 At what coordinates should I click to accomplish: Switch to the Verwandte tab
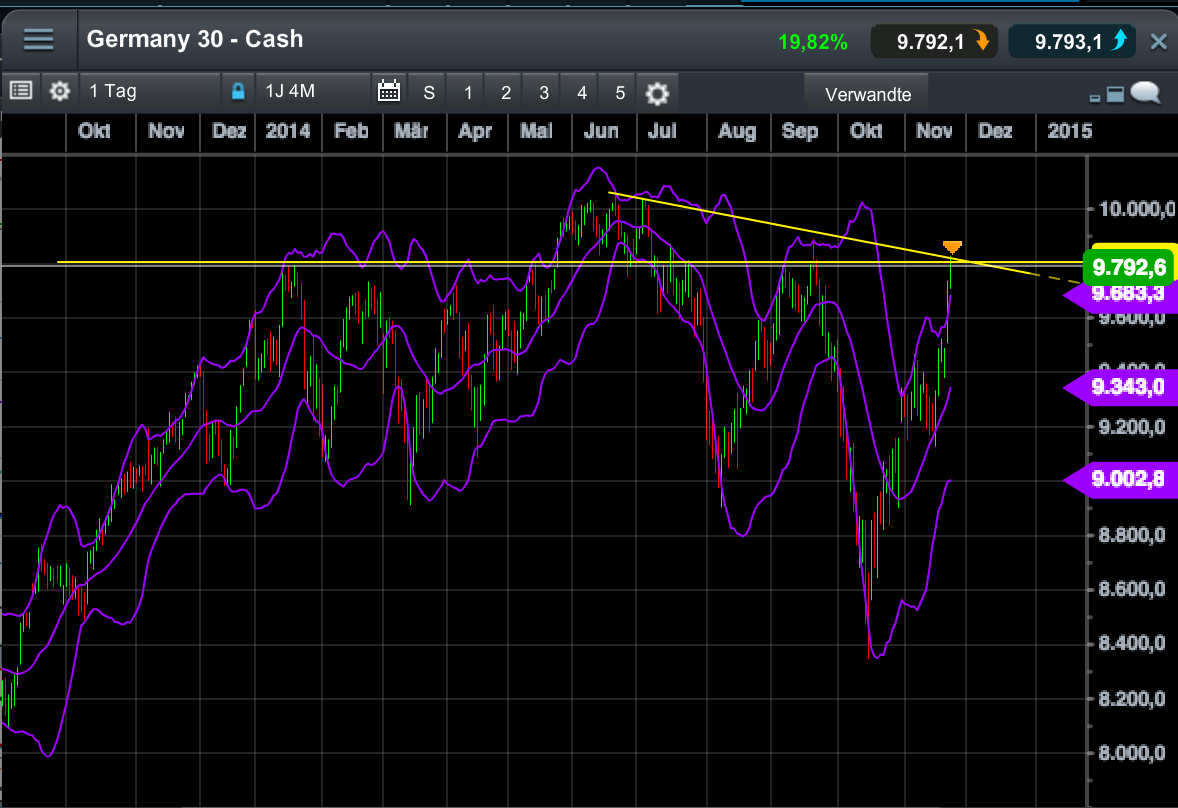(x=866, y=93)
